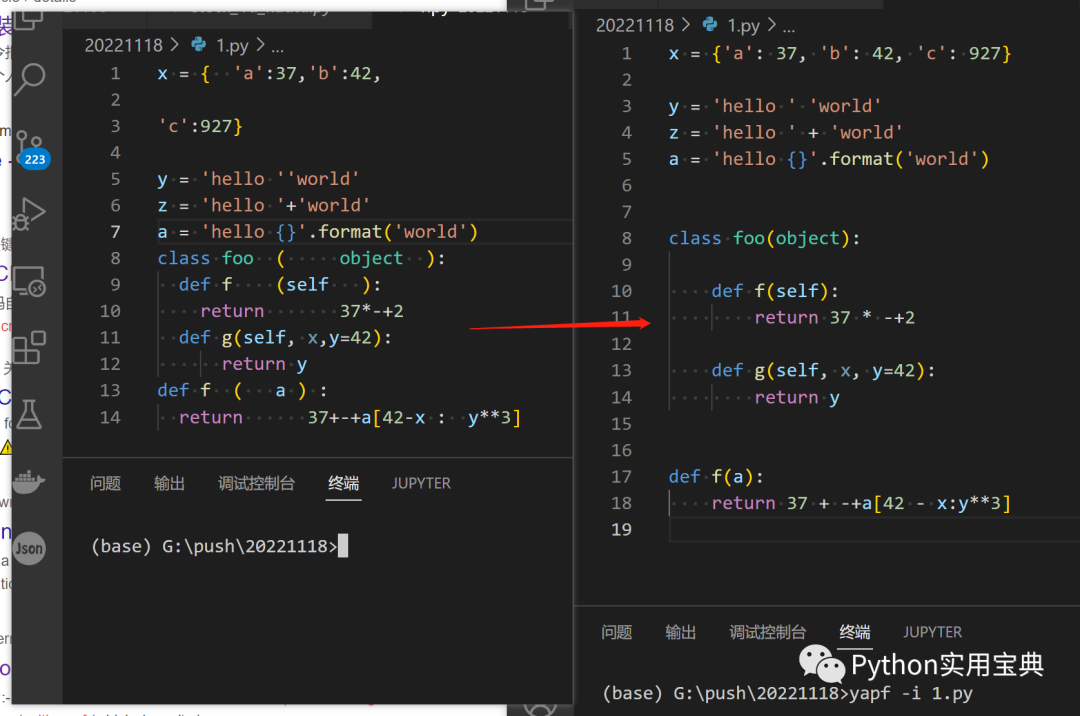Open Remote Explorer view
The image size is (1080, 716).
pyautogui.click(x=30, y=281)
